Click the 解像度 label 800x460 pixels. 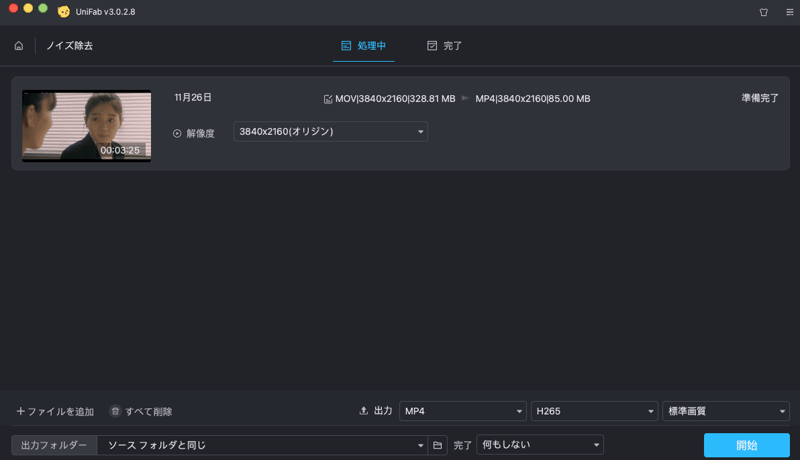[x=200, y=134]
